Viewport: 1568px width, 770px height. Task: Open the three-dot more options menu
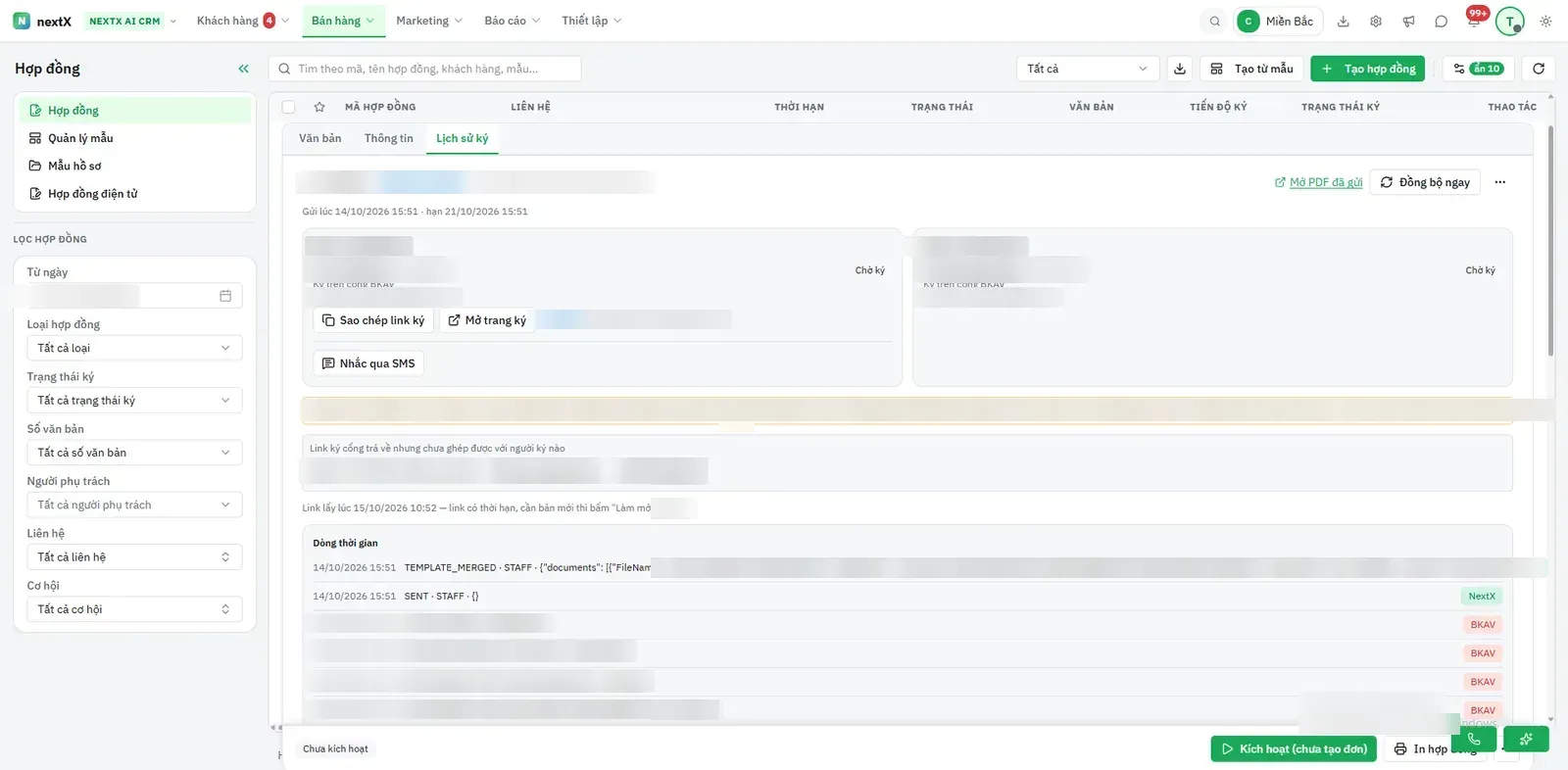pyautogui.click(x=1499, y=182)
